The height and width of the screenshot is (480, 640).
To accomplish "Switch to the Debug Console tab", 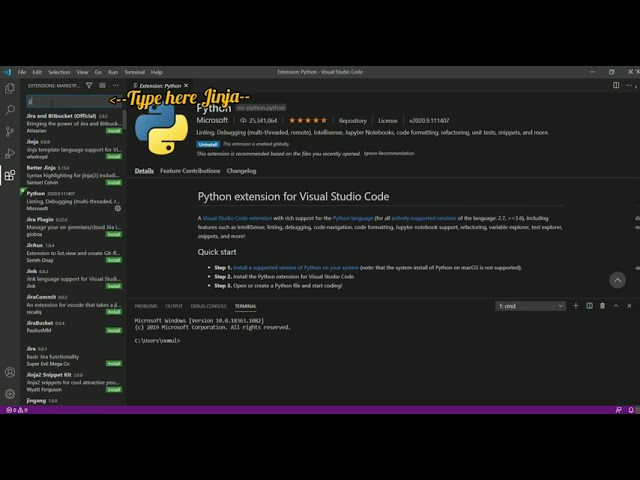I will click(208, 306).
